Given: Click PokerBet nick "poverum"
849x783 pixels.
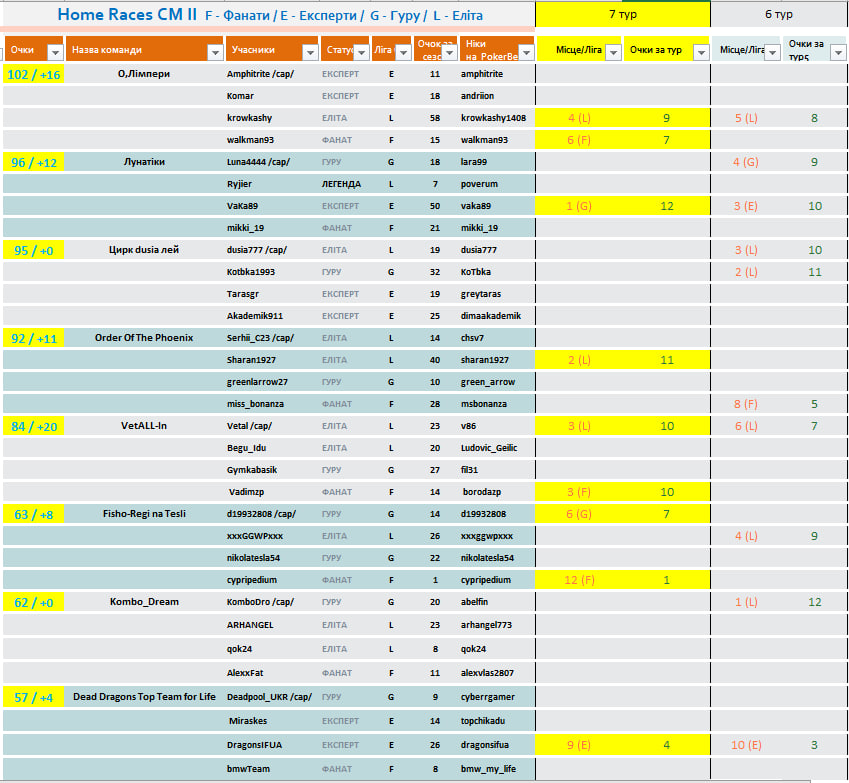Looking at the screenshot, I should [479, 184].
